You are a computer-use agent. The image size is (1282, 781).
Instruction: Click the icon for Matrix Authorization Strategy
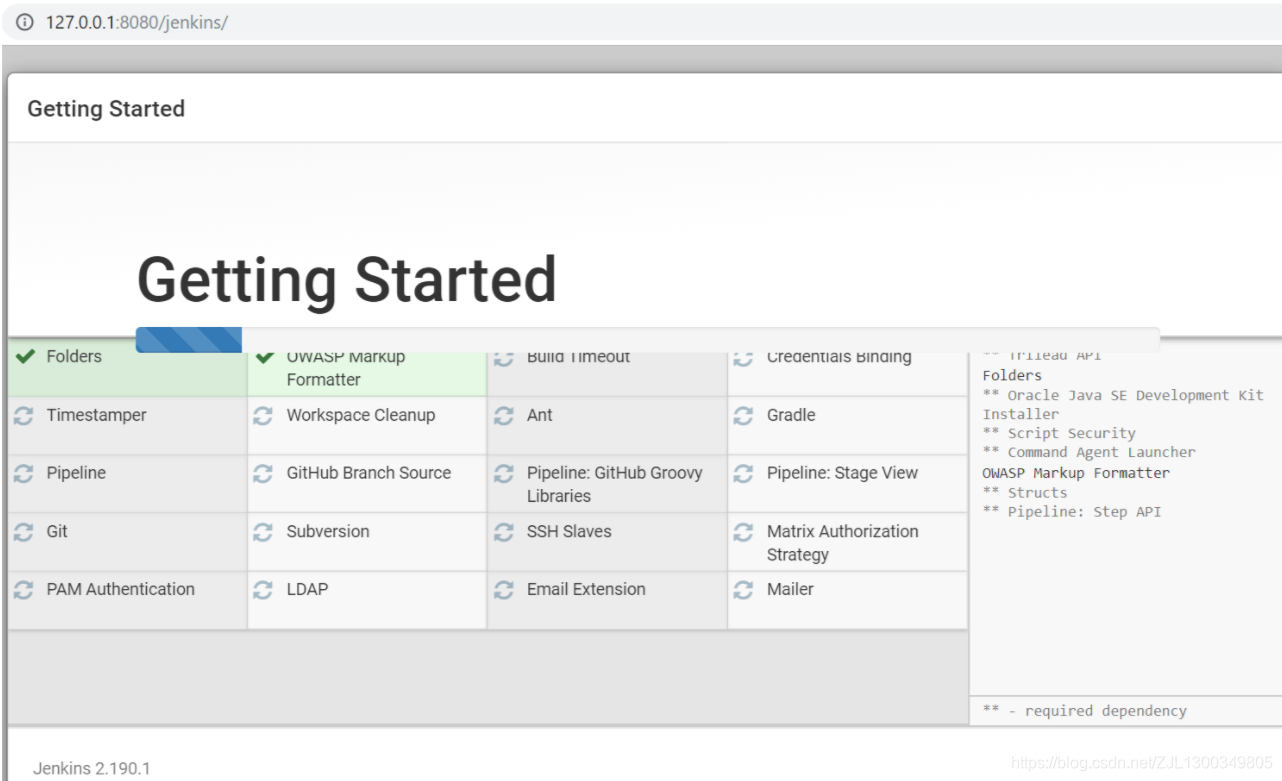pos(743,532)
